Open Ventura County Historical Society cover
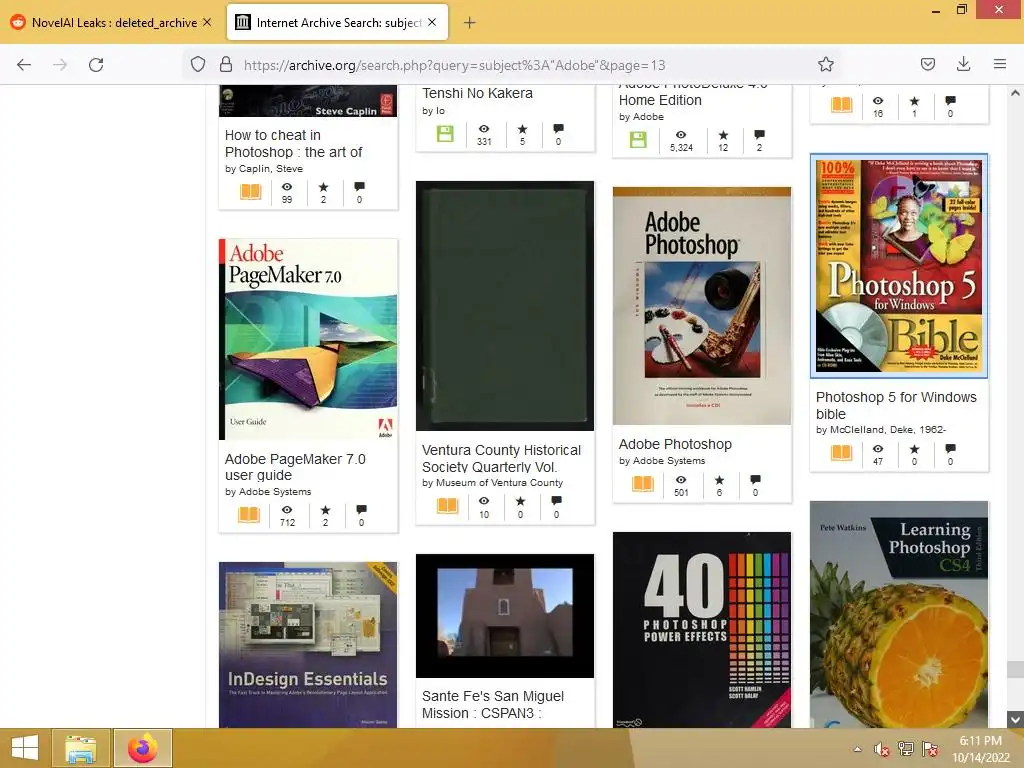The width and height of the screenshot is (1024, 768). 505,306
